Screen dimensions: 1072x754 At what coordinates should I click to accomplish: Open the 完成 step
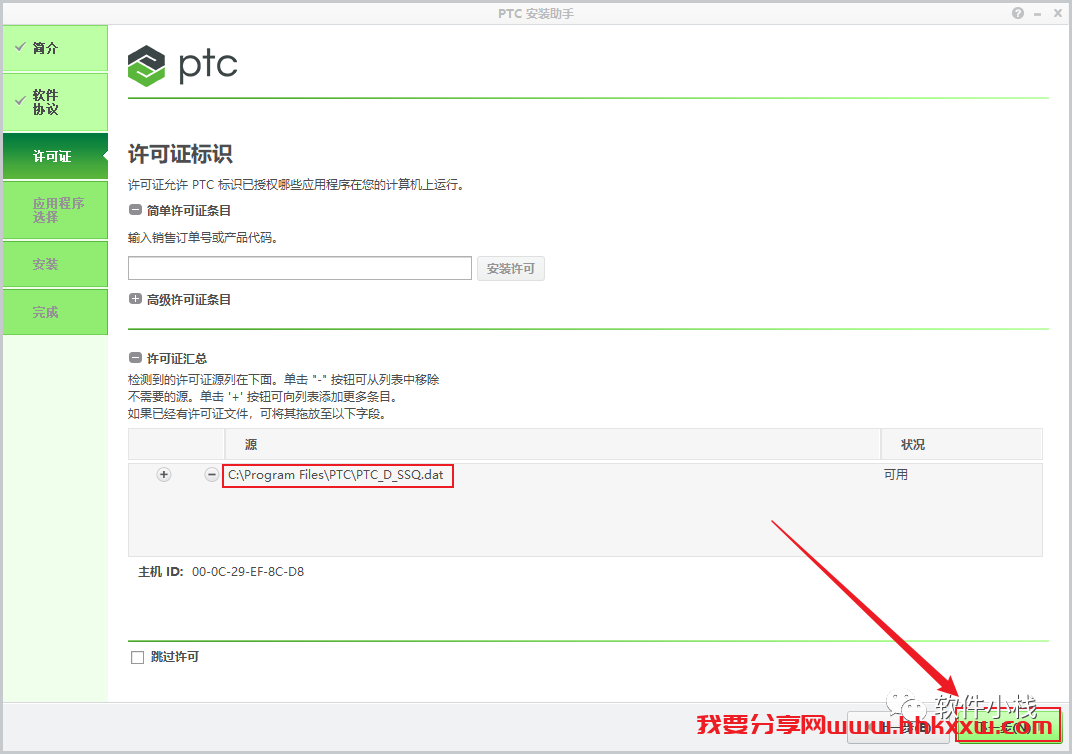point(55,312)
